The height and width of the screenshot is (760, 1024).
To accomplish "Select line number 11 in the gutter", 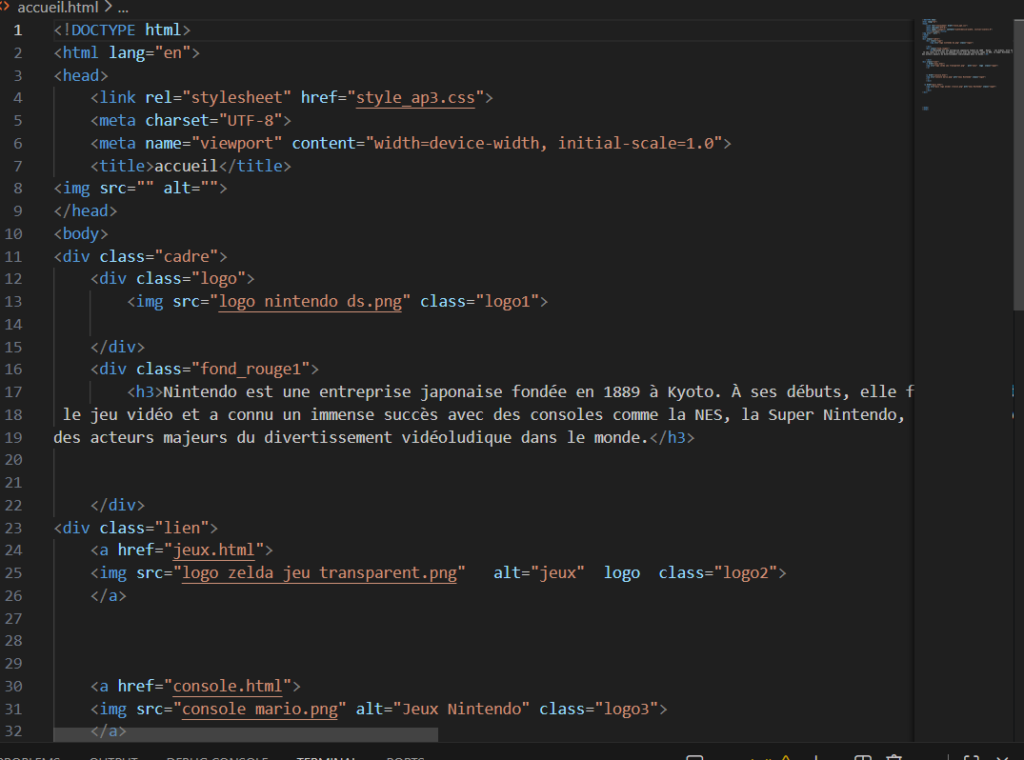I will (x=14, y=256).
